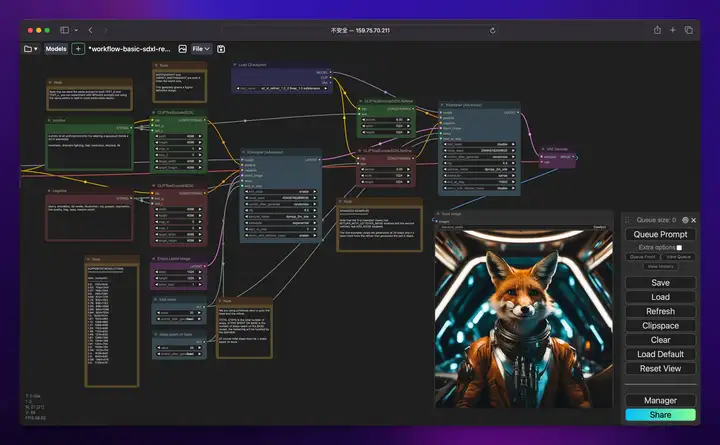This screenshot has width=720, height=445.
Task: Click the Queue Prompt button
Action: [x=660, y=234]
